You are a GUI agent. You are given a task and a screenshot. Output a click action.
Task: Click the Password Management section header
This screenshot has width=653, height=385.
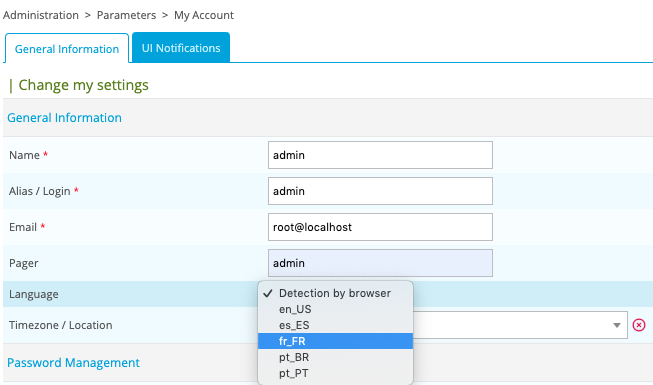point(73,362)
